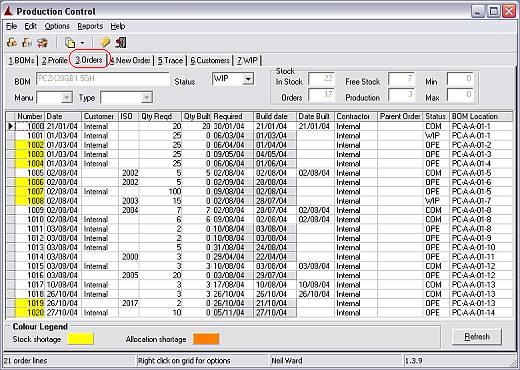The width and height of the screenshot is (520, 370).
Task: Switch to the 1 BOMs tab
Action: point(21,60)
